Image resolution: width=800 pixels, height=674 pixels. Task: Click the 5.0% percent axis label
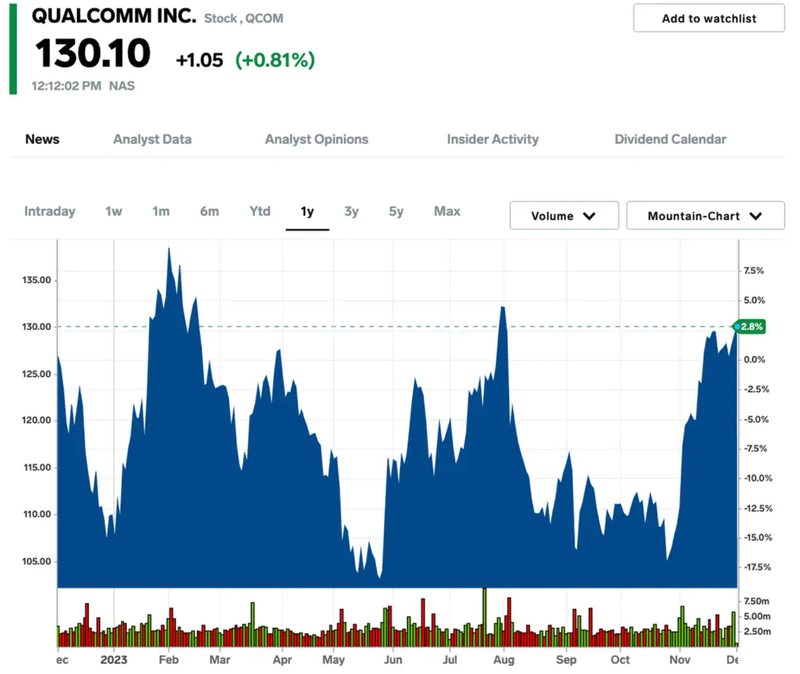[x=754, y=300]
